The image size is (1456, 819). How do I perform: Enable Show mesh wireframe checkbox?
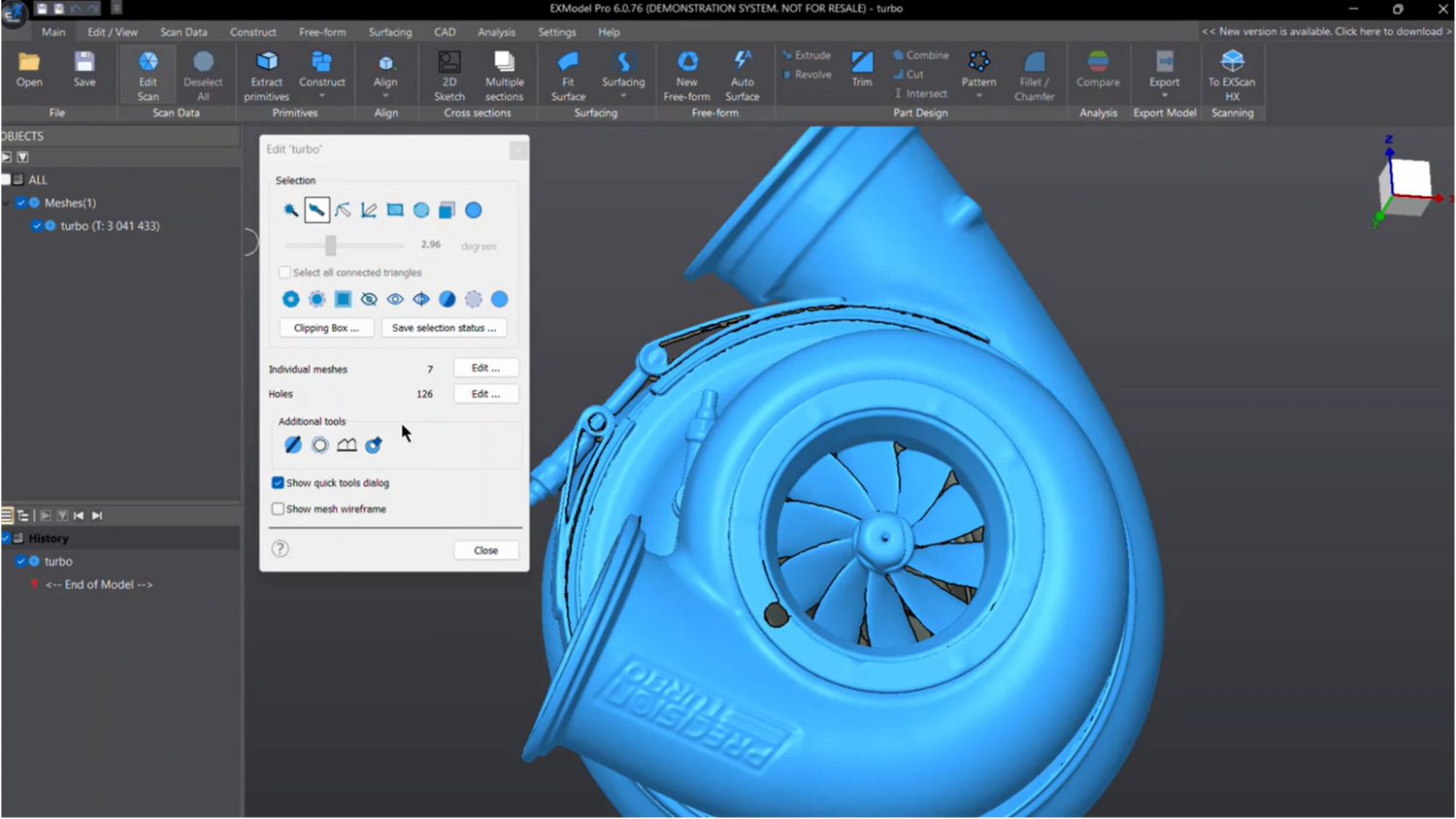tap(279, 508)
